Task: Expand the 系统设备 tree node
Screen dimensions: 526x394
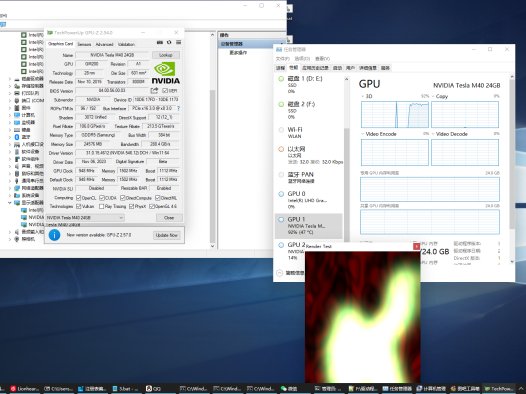Action: (x=10, y=195)
